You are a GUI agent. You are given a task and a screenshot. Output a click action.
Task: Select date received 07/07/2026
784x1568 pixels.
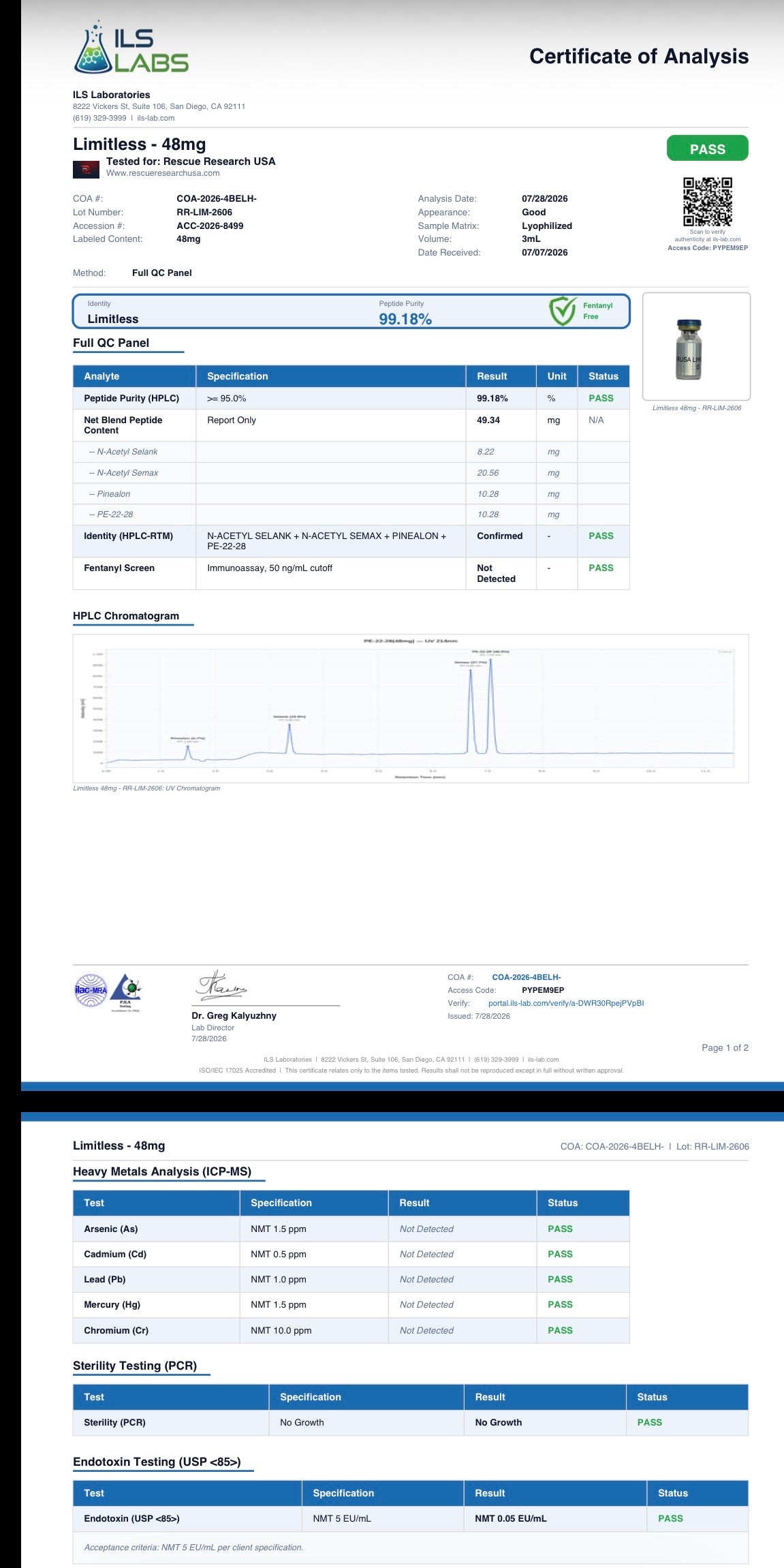point(545,253)
